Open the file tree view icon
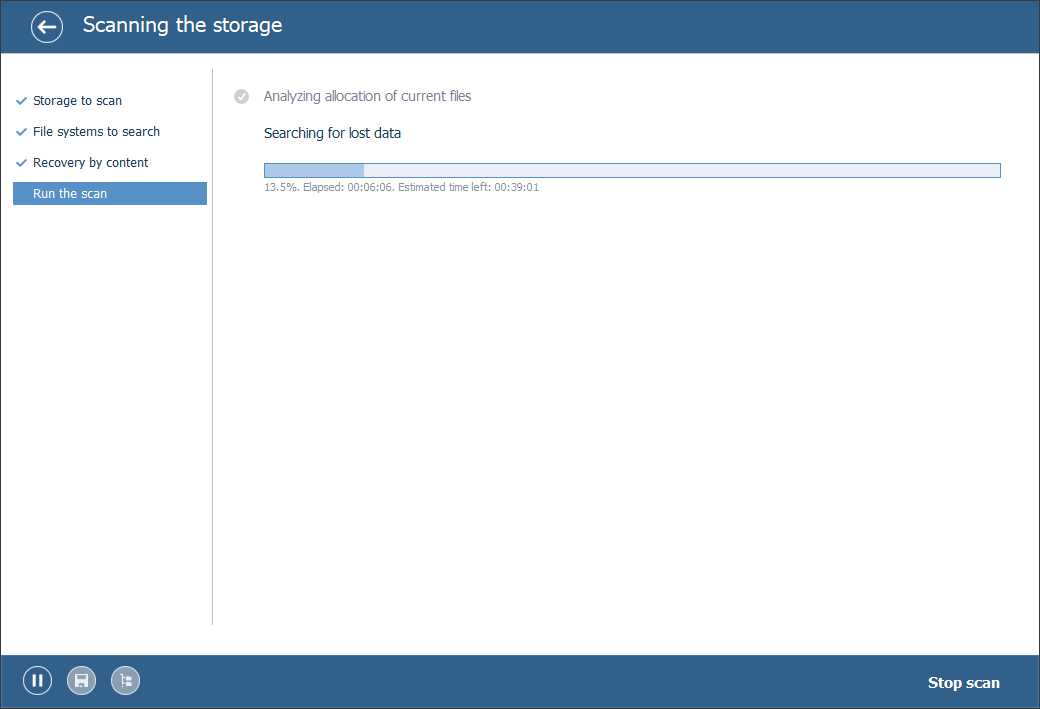Screen dimensions: 1040x709 coord(125,680)
